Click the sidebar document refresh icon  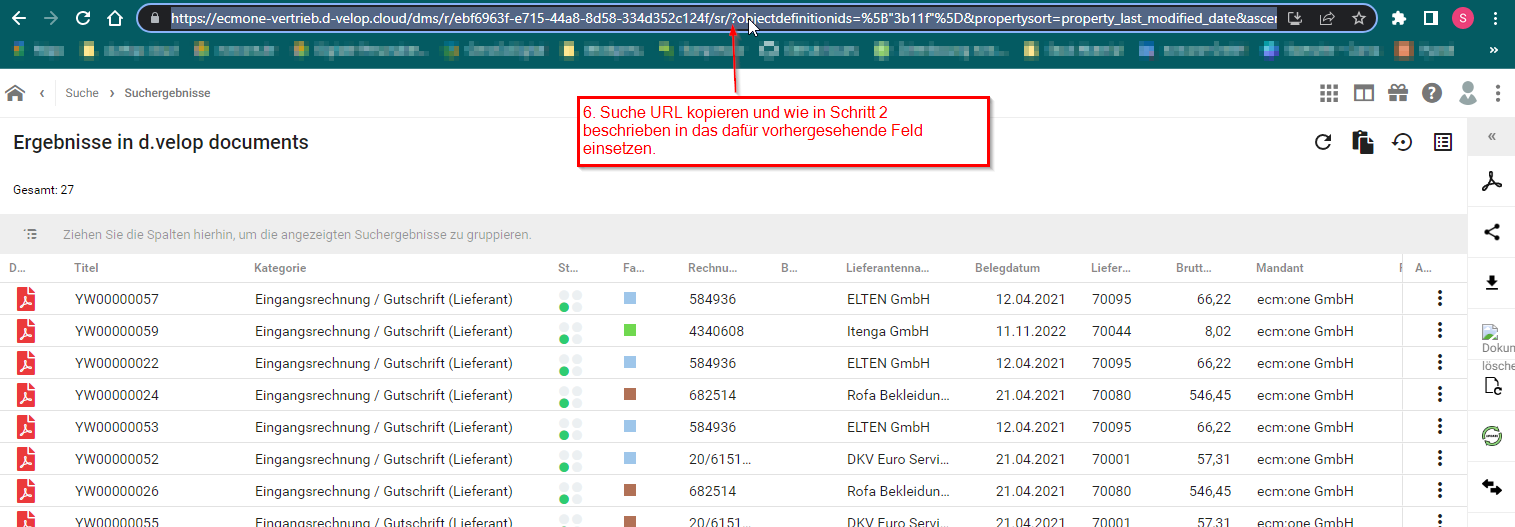click(x=1492, y=387)
